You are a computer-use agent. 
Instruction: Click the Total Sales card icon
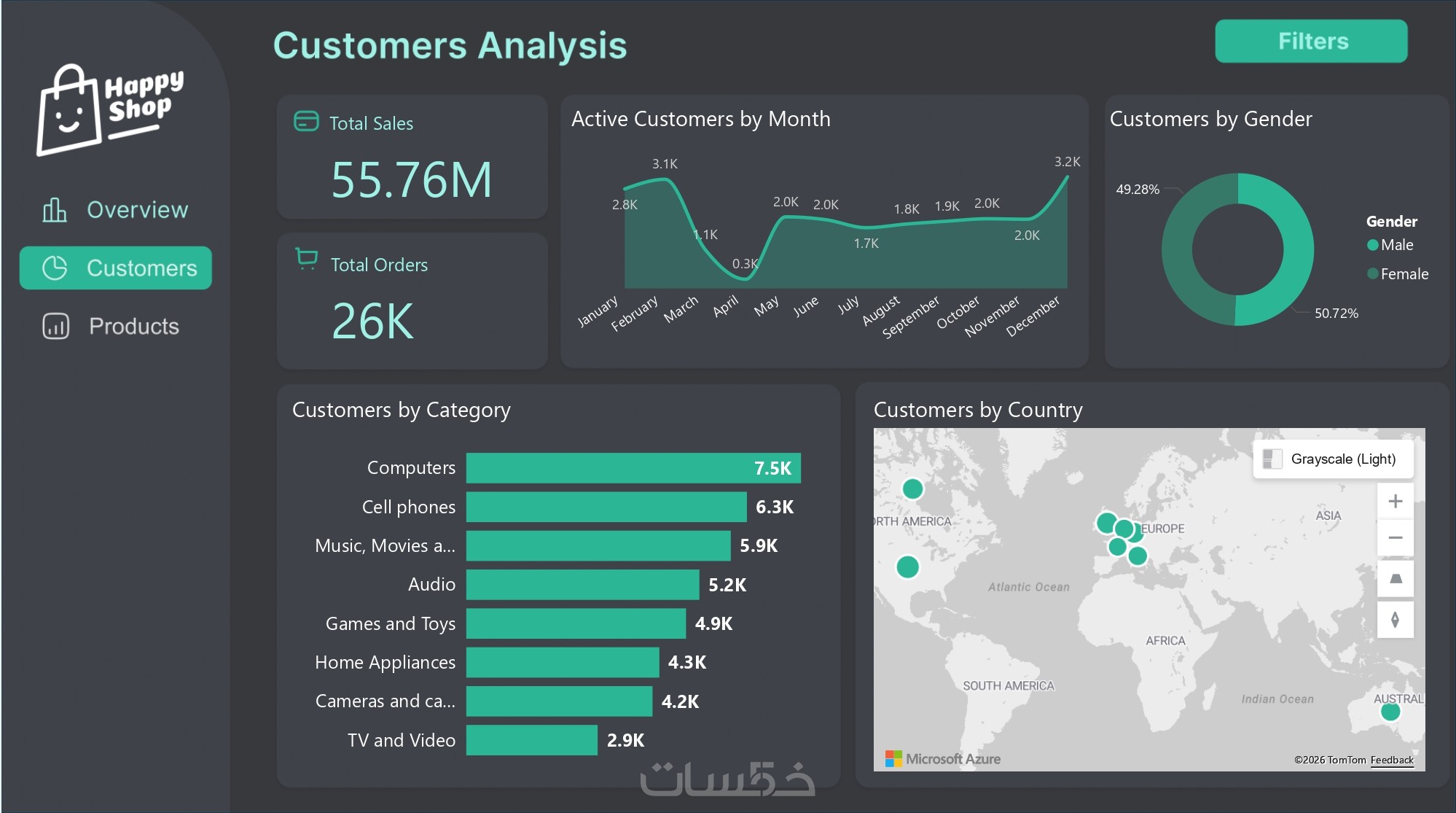click(306, 121)
